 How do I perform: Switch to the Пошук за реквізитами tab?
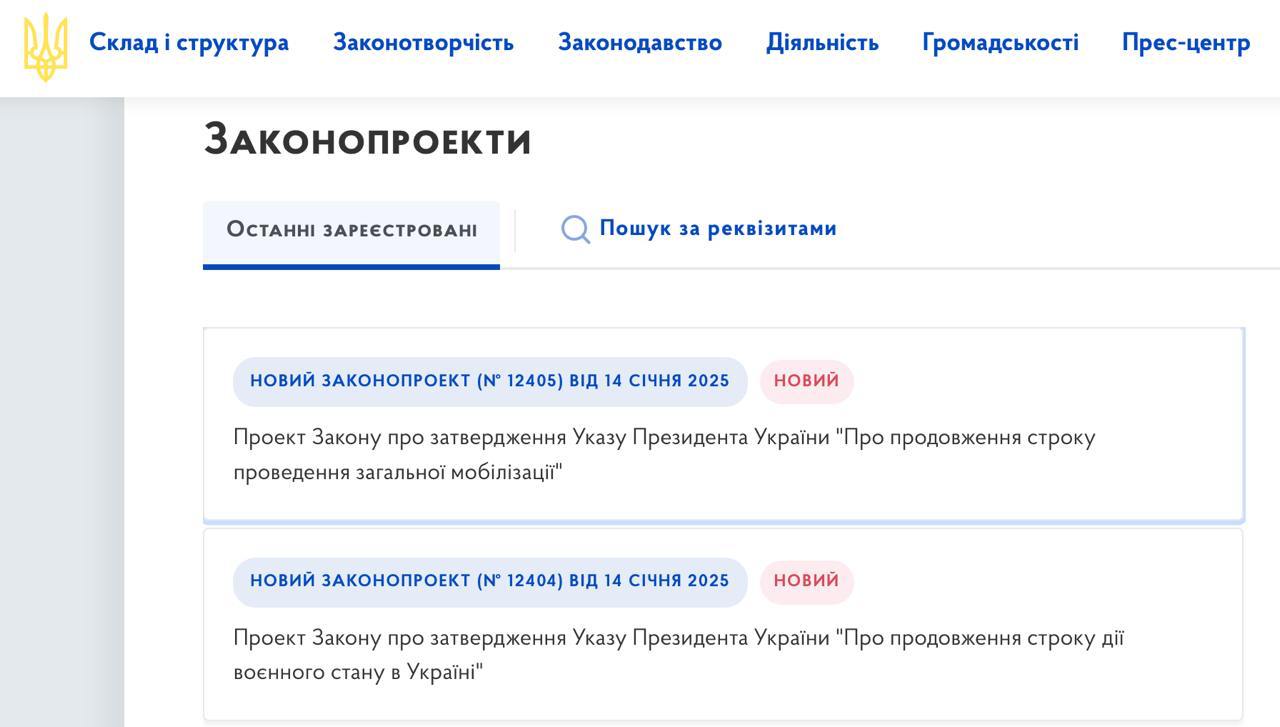click(x=717, y=229)
